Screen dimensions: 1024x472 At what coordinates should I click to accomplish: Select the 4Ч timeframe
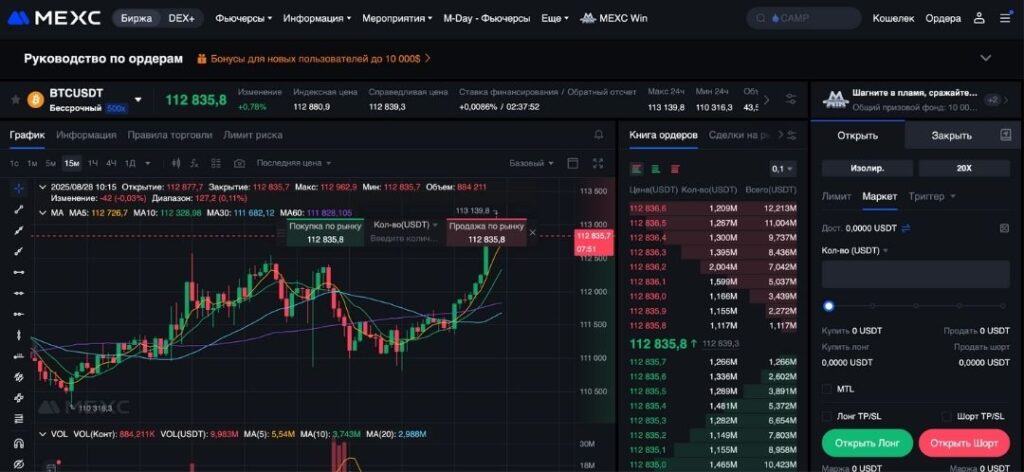pyautogui.click(x=111, y=163)
